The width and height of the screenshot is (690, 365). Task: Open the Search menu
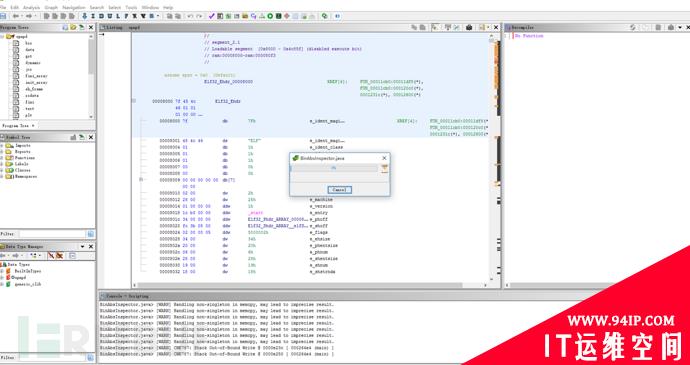(x=97, y=7)
